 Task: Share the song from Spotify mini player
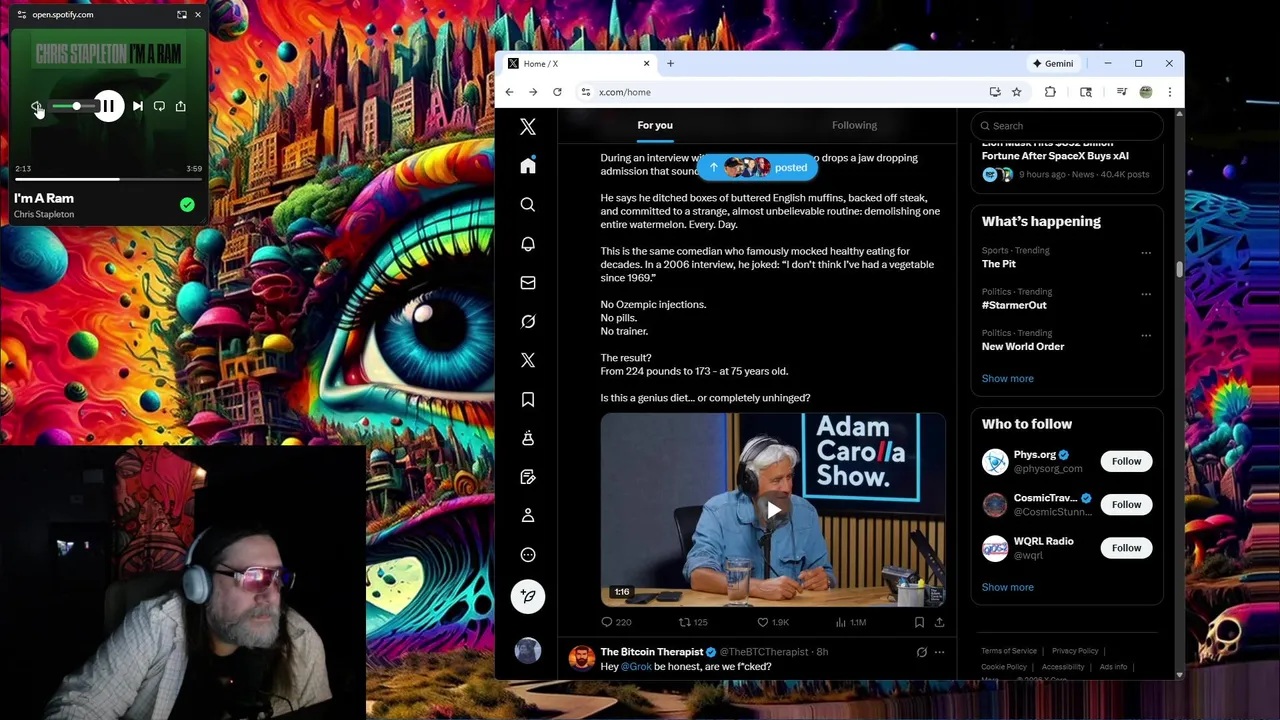pos(180,106)
